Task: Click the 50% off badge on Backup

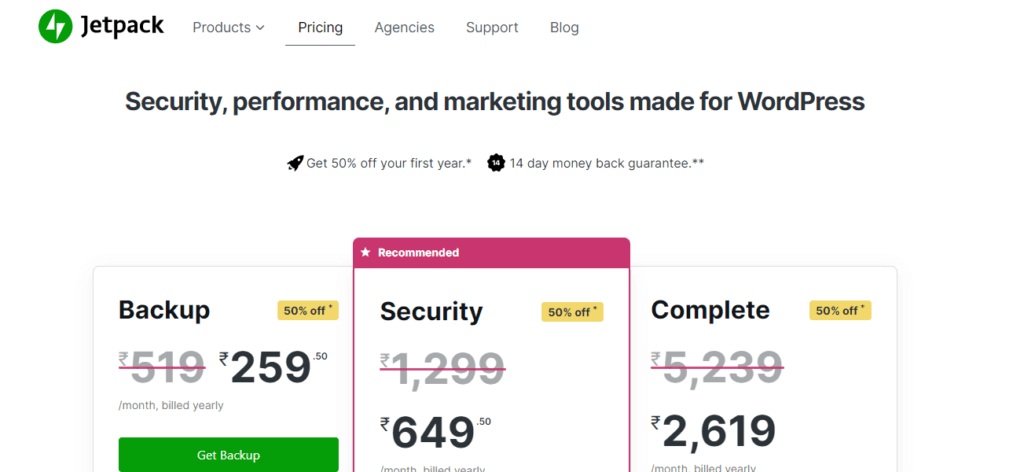Action: coord(308,311)
